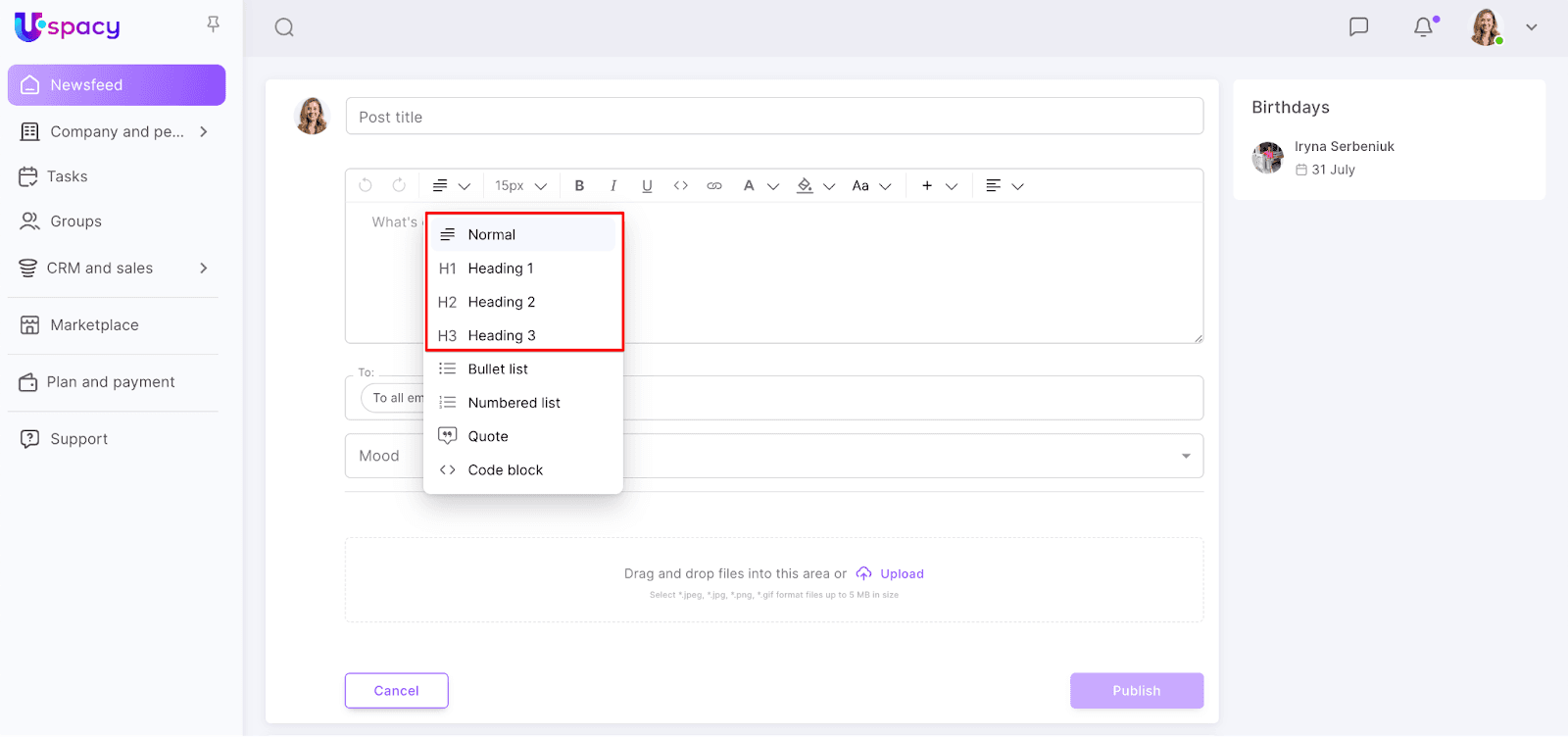The width and height of the screenshot is (1568, 737).
Task: Click the Upload link
Action: coord(901,574)
